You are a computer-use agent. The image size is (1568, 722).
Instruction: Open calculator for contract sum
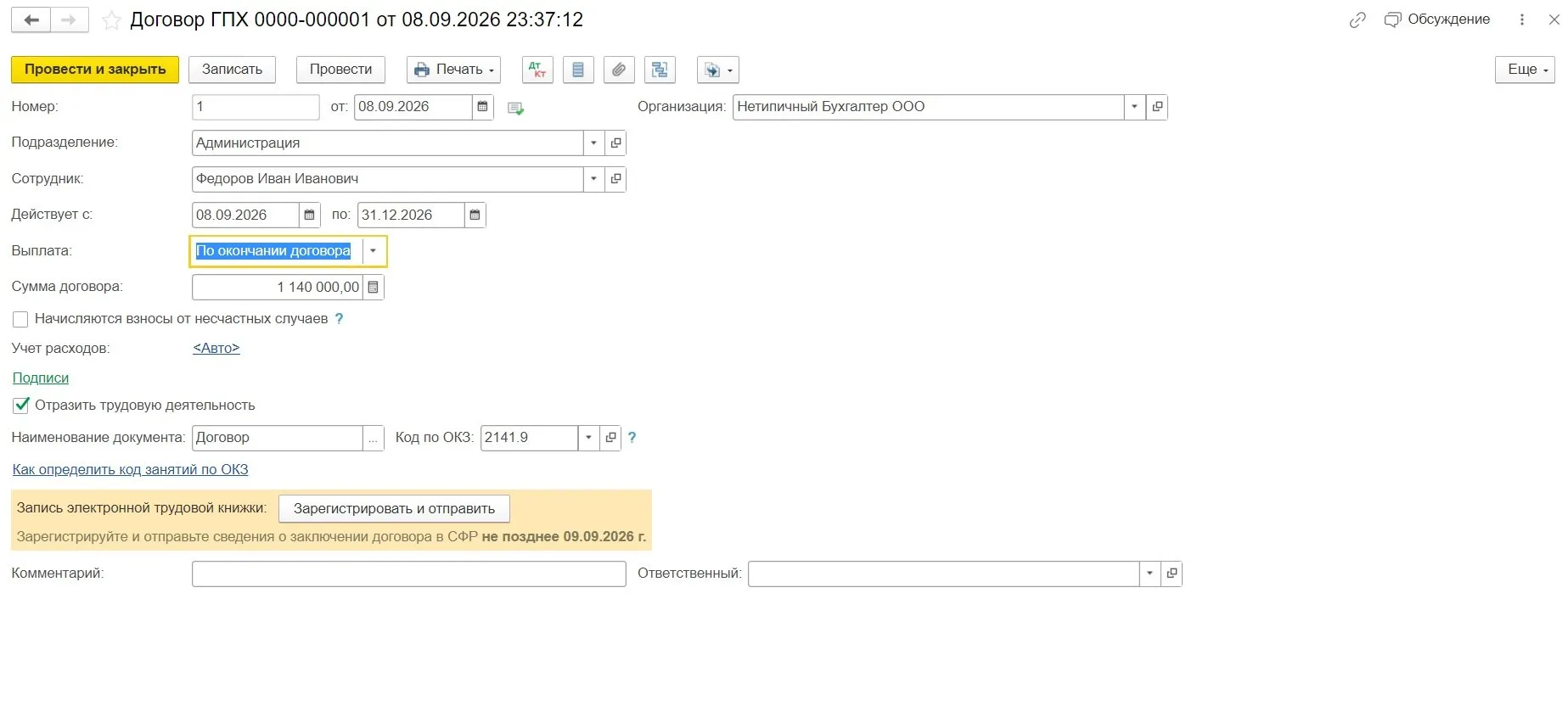click(x=373, y=288)
